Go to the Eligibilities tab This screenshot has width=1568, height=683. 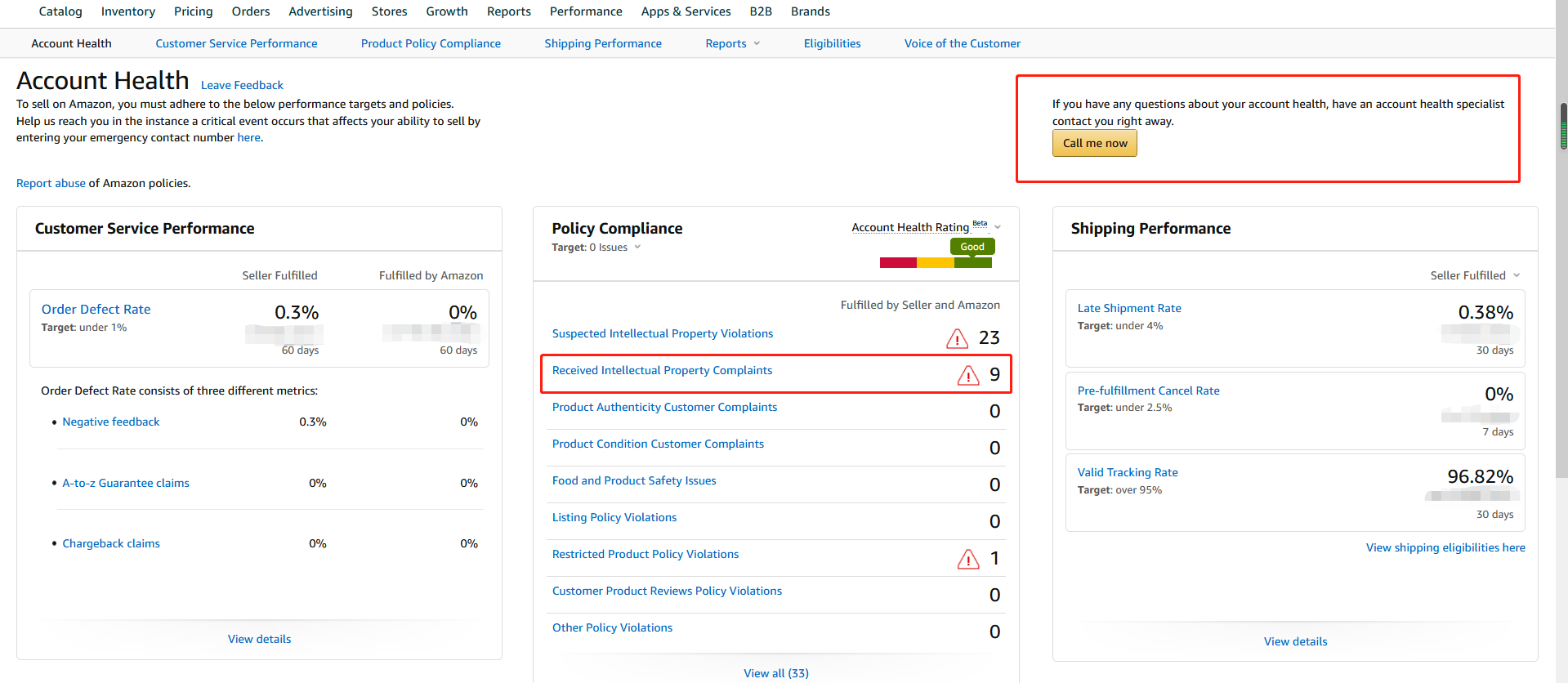833,43
